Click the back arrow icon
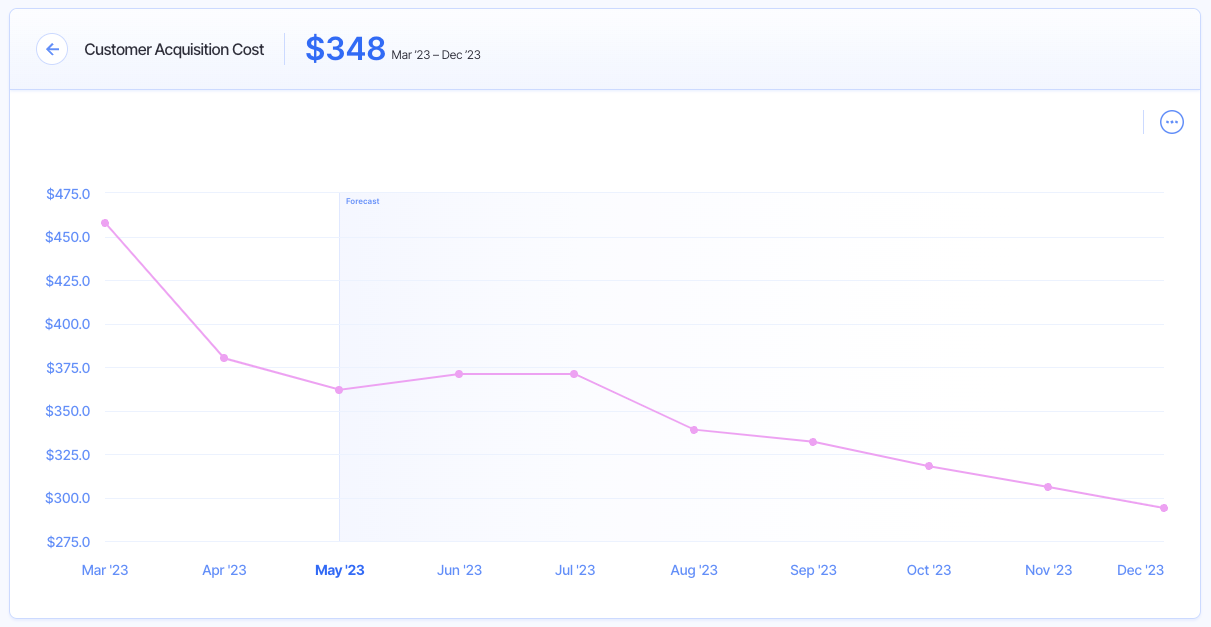The image size is (1211, 627). point(52,49)
